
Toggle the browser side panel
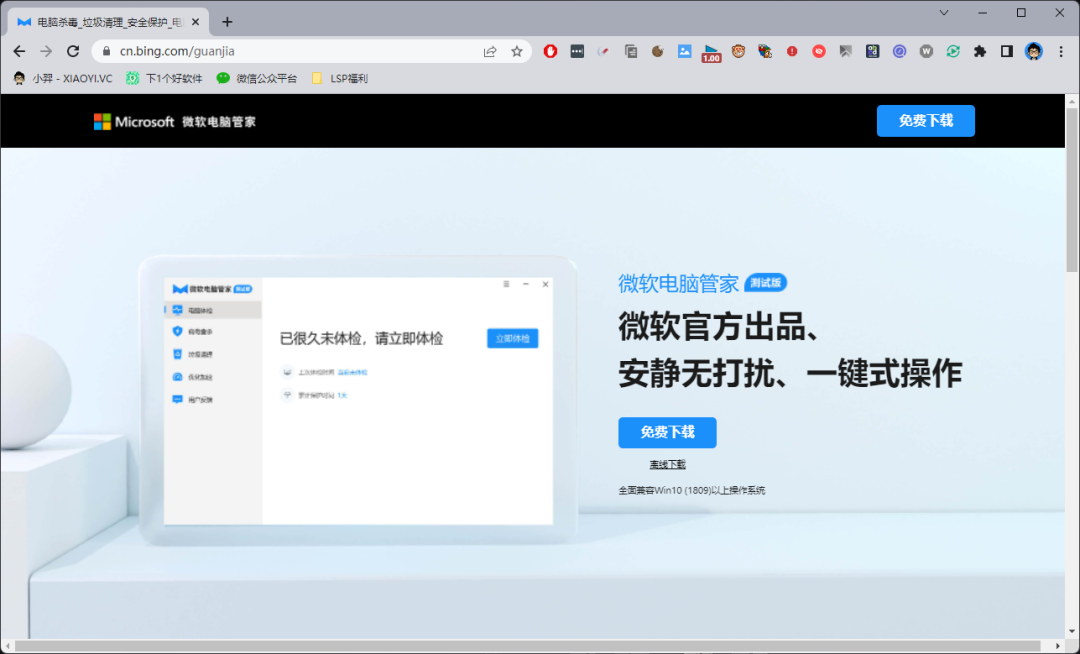[x=1007, y=51]
